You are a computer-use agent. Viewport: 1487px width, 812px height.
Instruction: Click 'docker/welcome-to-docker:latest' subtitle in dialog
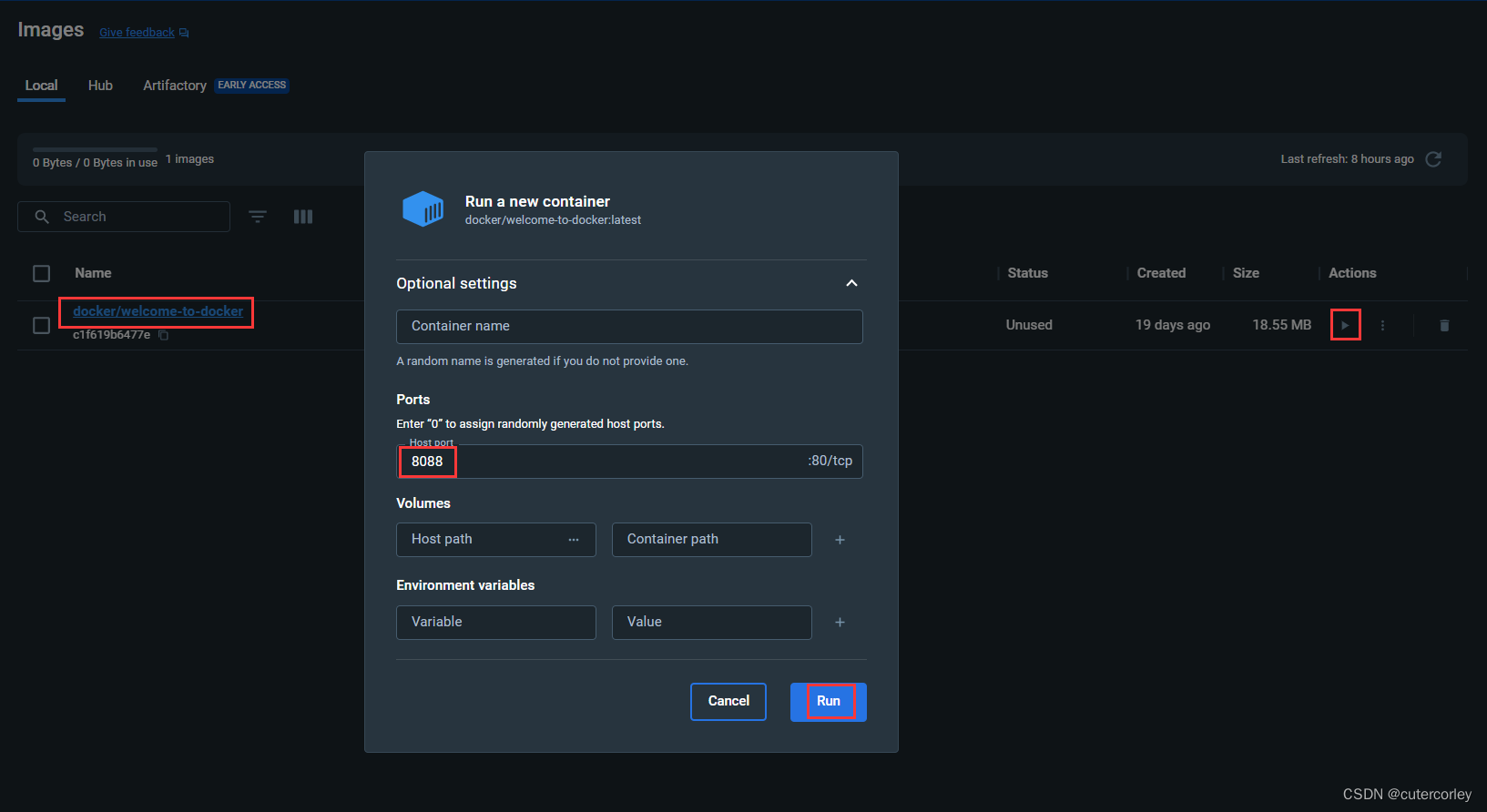click(x=553, y=220)
